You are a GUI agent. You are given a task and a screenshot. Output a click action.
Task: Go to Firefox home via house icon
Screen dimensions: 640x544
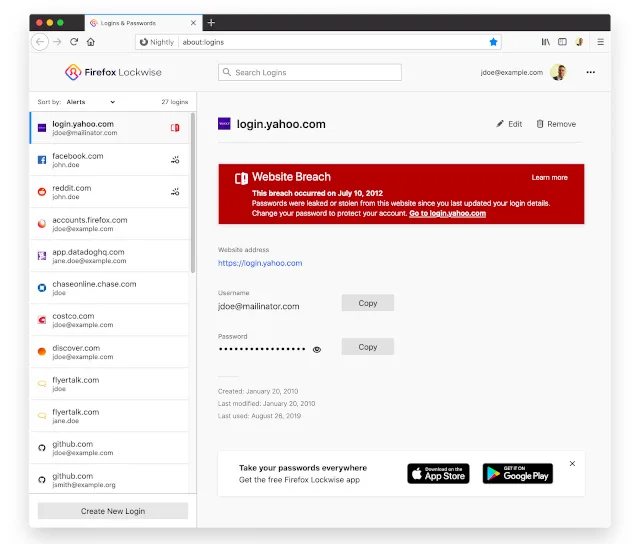91,42
